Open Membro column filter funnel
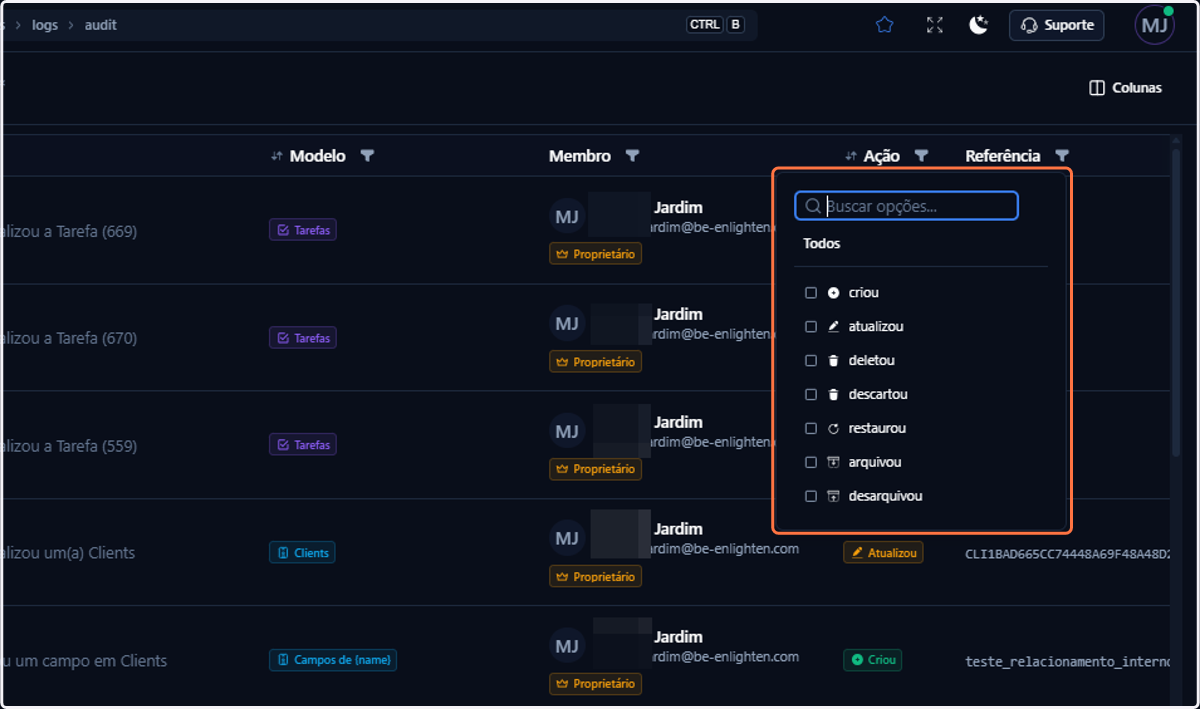This screenshot has width=1200, height=709. coord(632,156)
